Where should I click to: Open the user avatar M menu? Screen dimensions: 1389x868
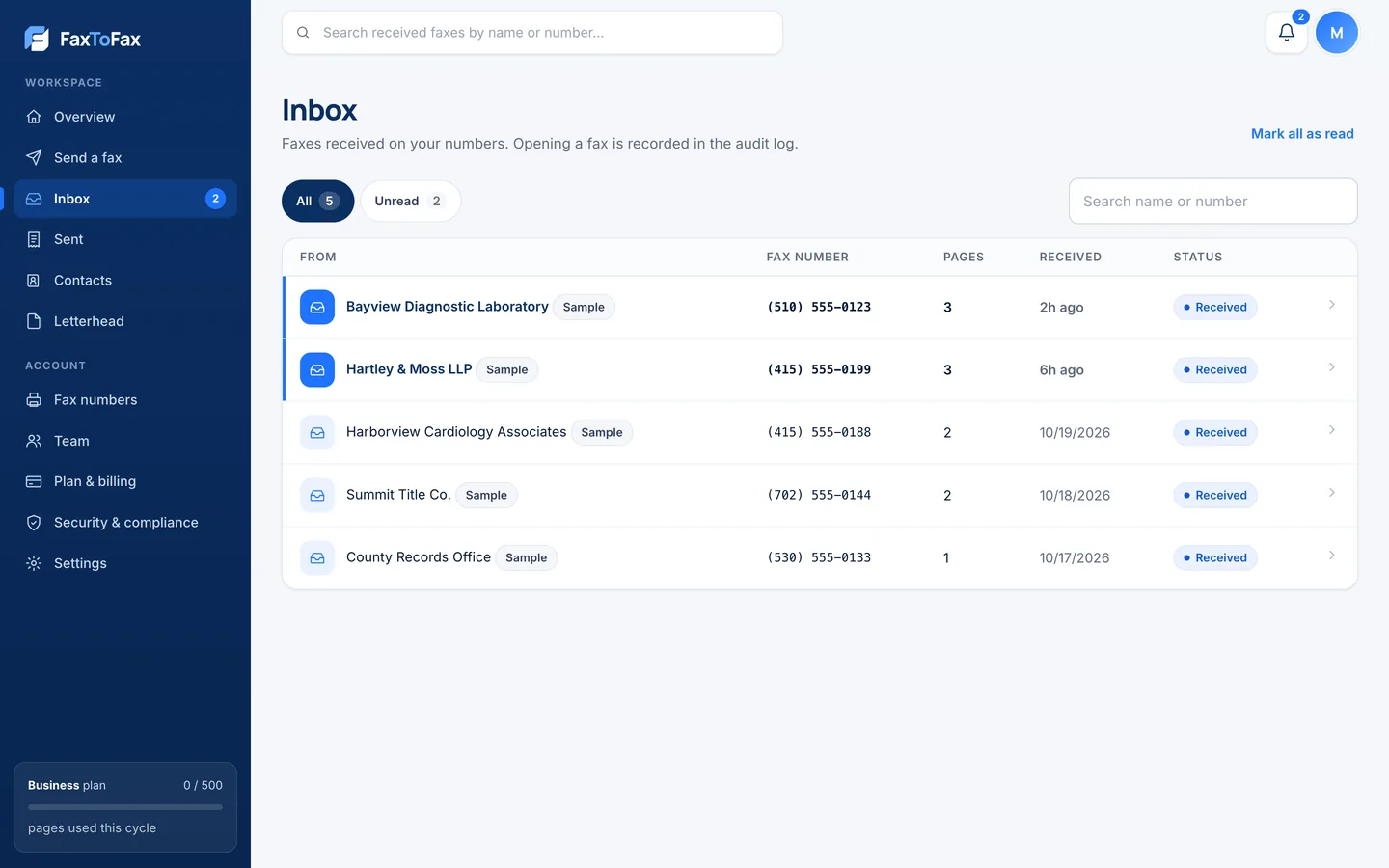[x=1337, y=33]
